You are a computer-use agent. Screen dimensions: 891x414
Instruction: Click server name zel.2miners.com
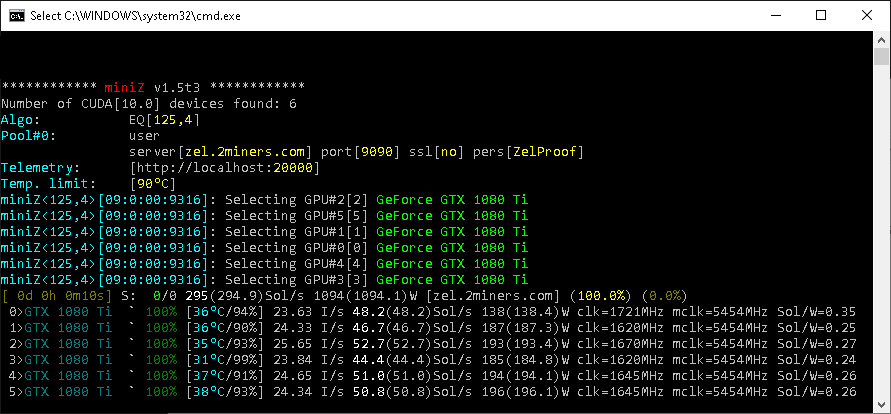pos(245,152)
